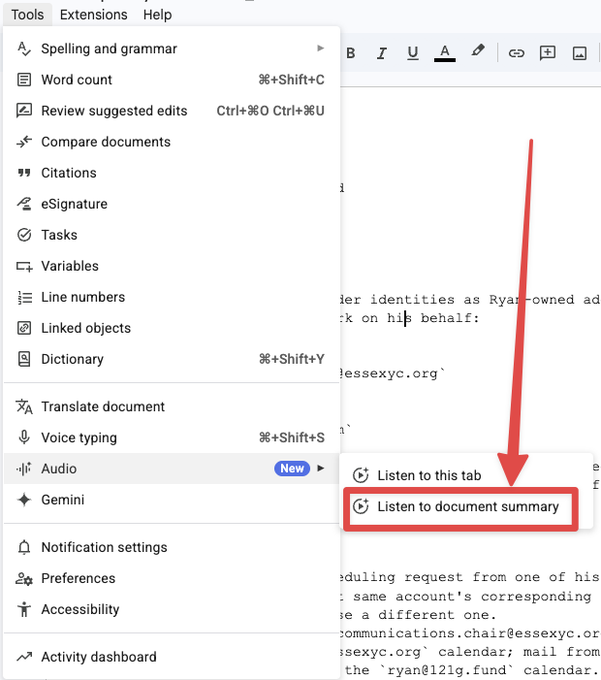Open the Extensions menu

(x=93, y=14)
